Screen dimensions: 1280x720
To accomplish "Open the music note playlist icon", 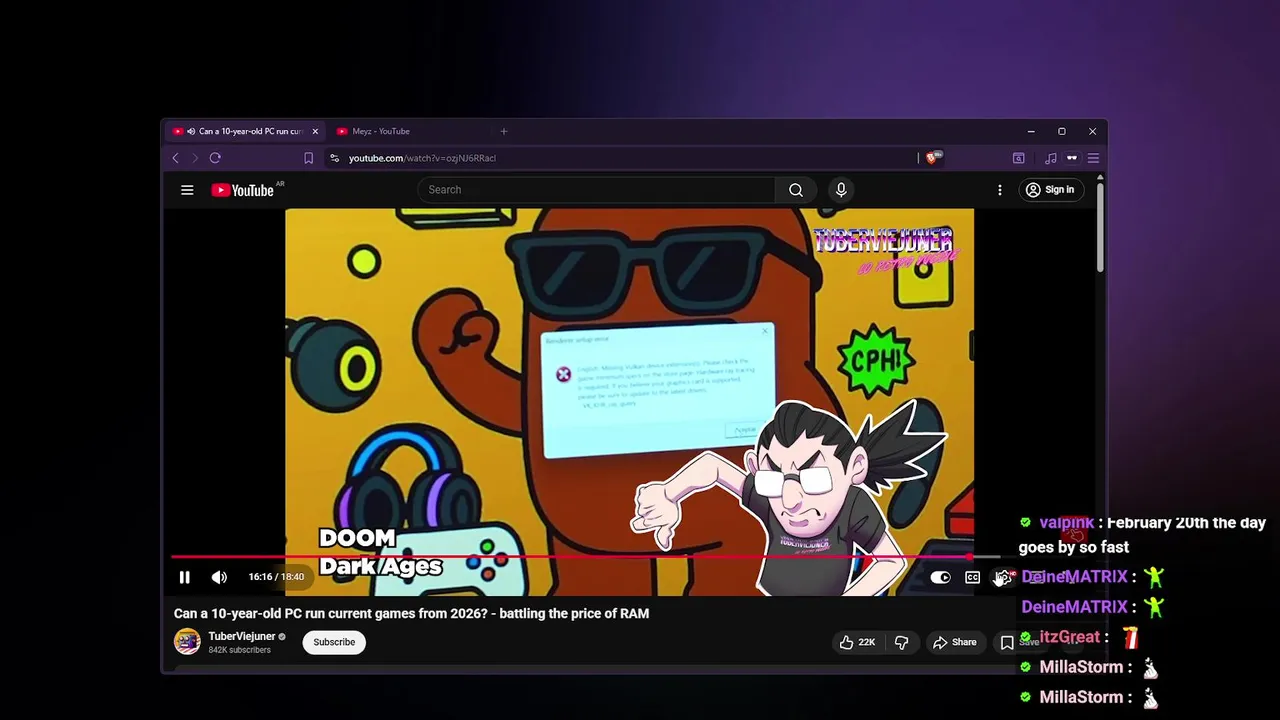I will pos(1050,158).
